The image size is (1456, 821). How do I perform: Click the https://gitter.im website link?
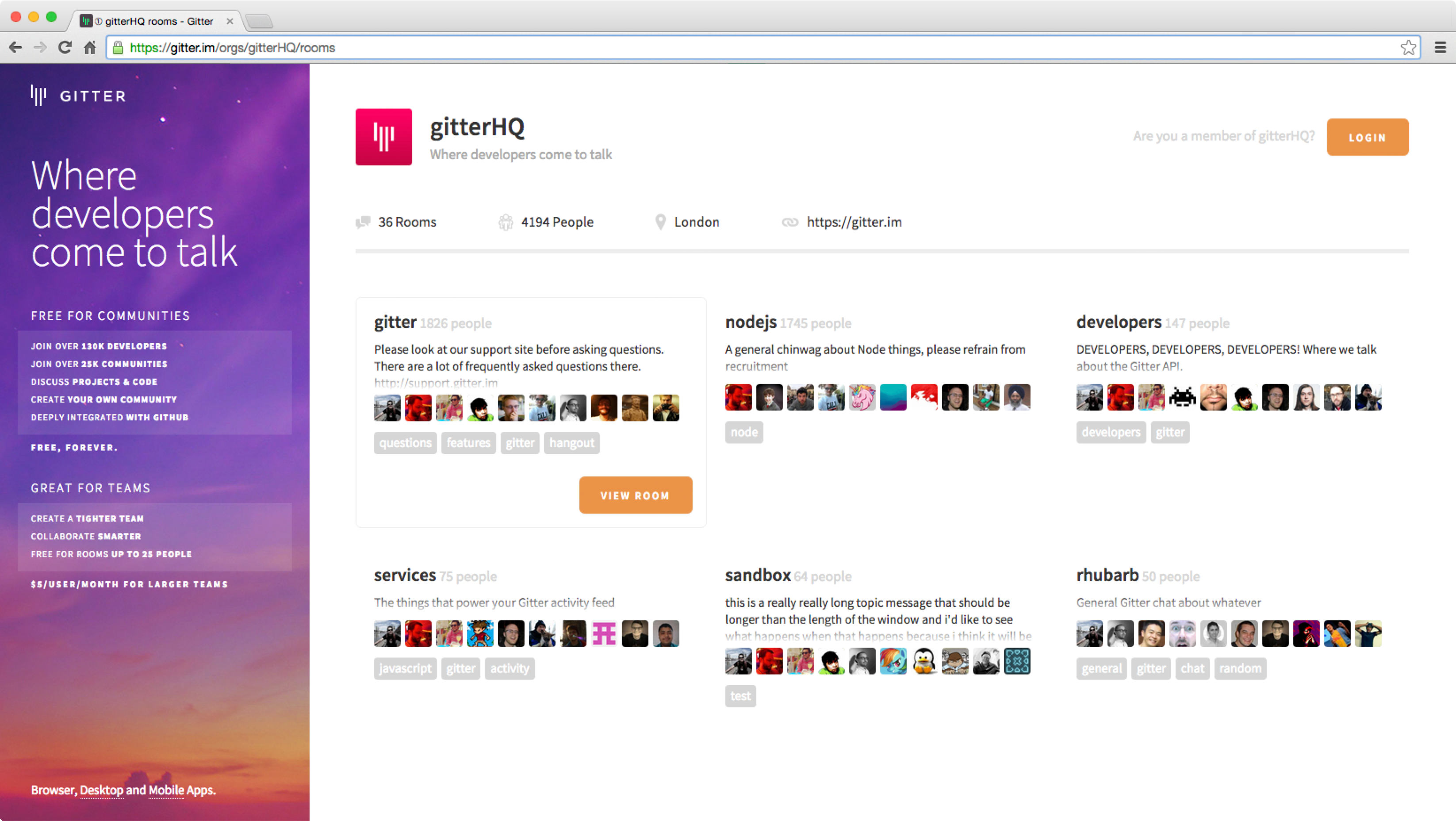coord(854,222)
